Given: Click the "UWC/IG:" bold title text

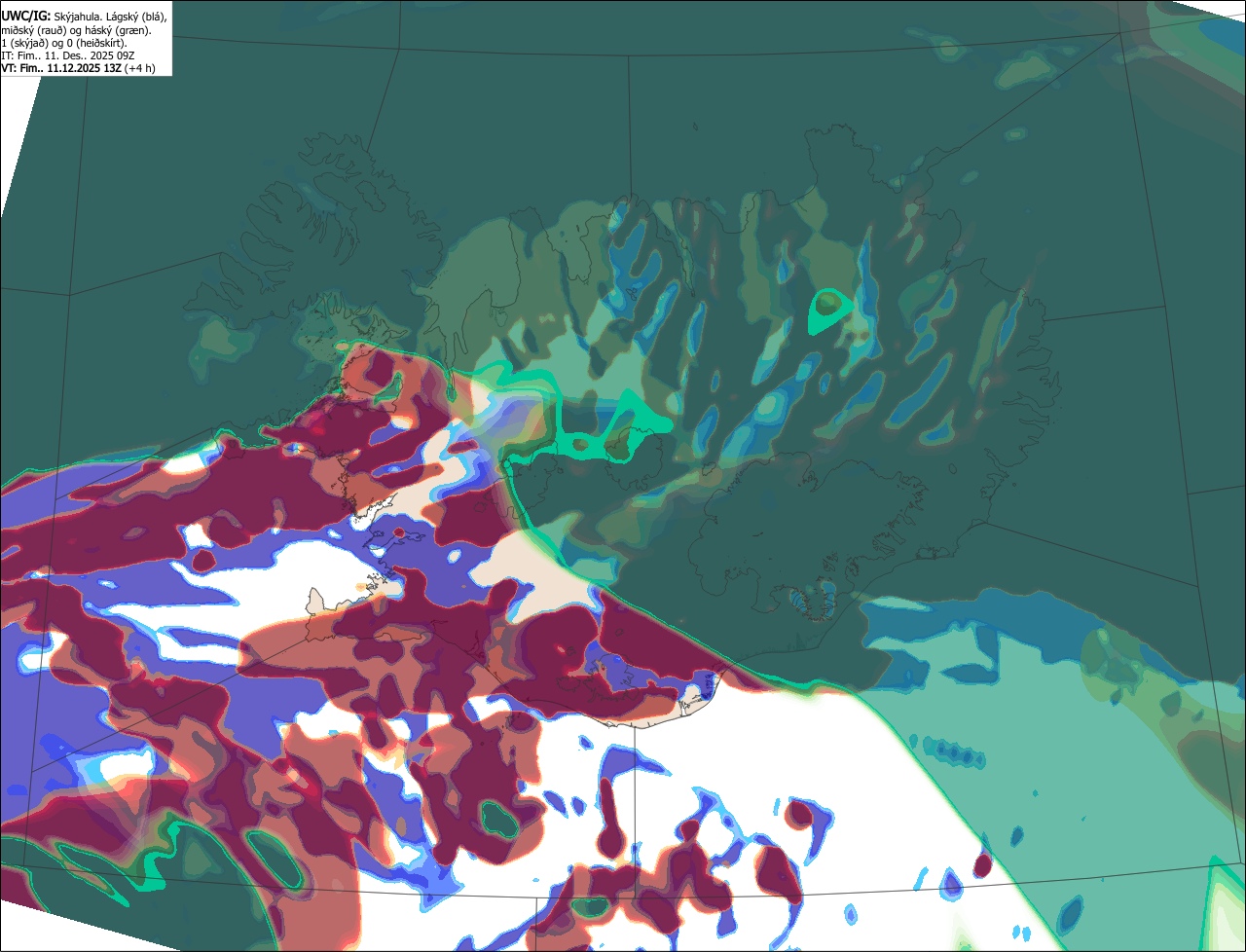Looking at the screenshot, I should 25,16.
